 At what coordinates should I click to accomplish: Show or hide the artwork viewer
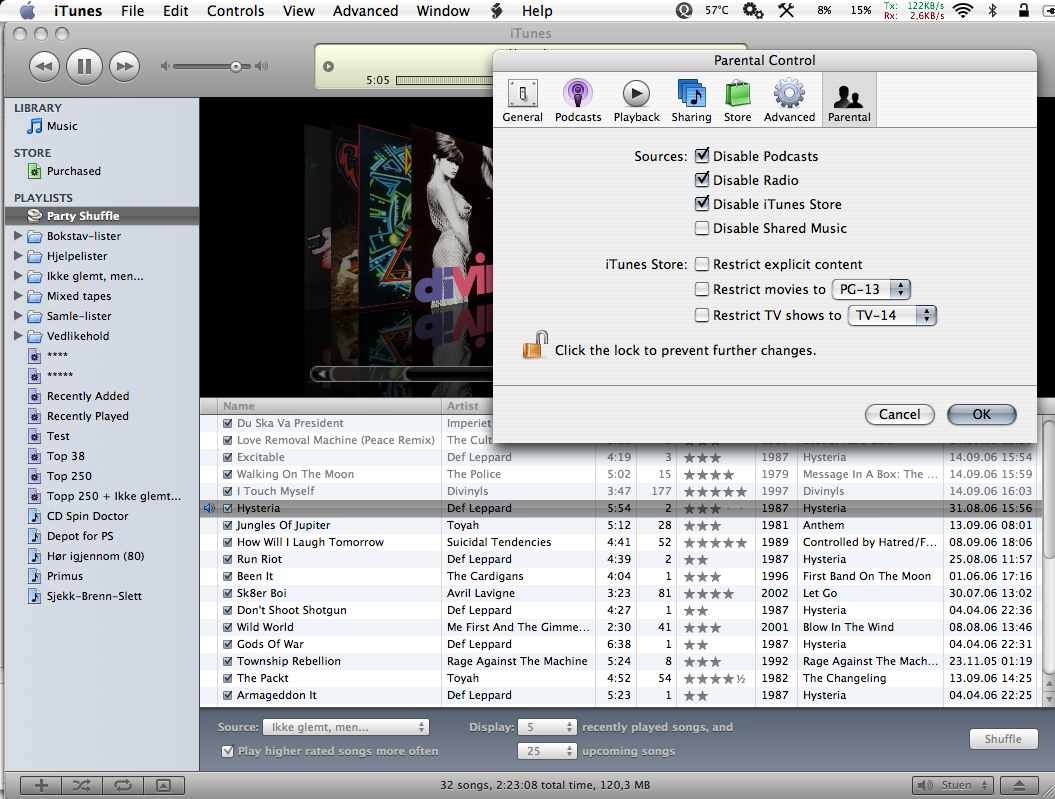(163, 785)
